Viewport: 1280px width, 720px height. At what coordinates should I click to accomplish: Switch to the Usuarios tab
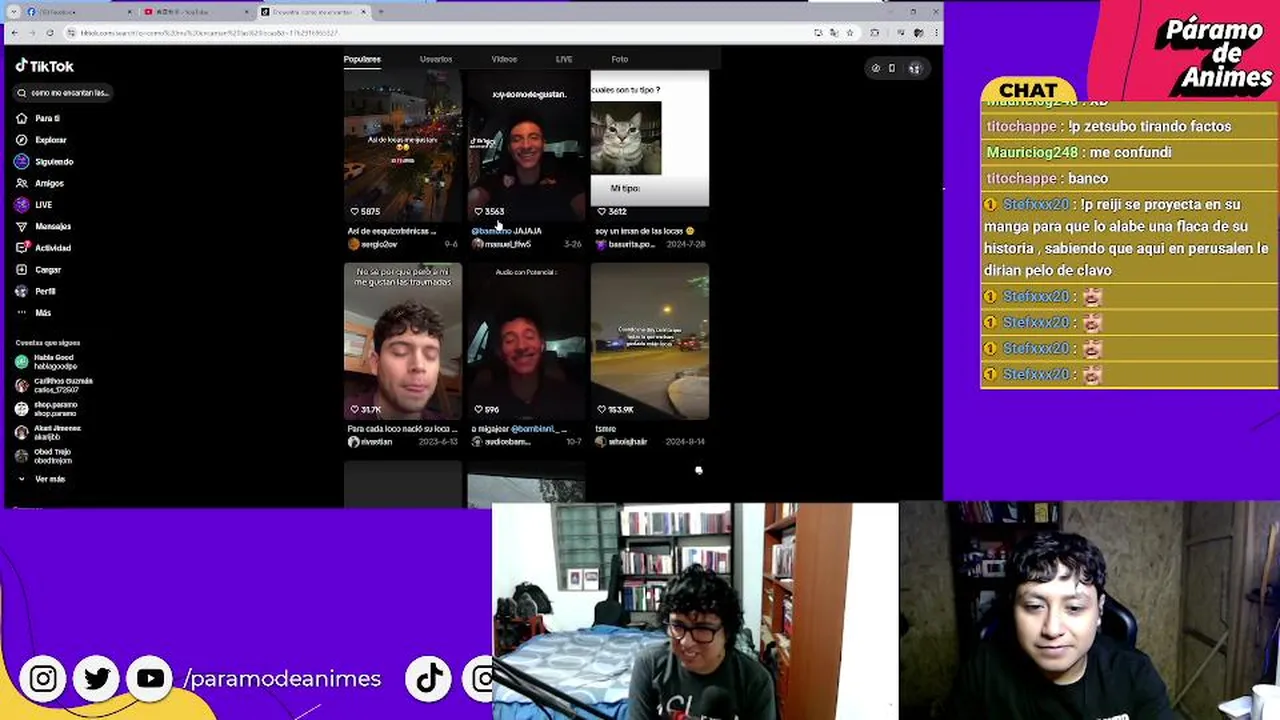[436, 59]
